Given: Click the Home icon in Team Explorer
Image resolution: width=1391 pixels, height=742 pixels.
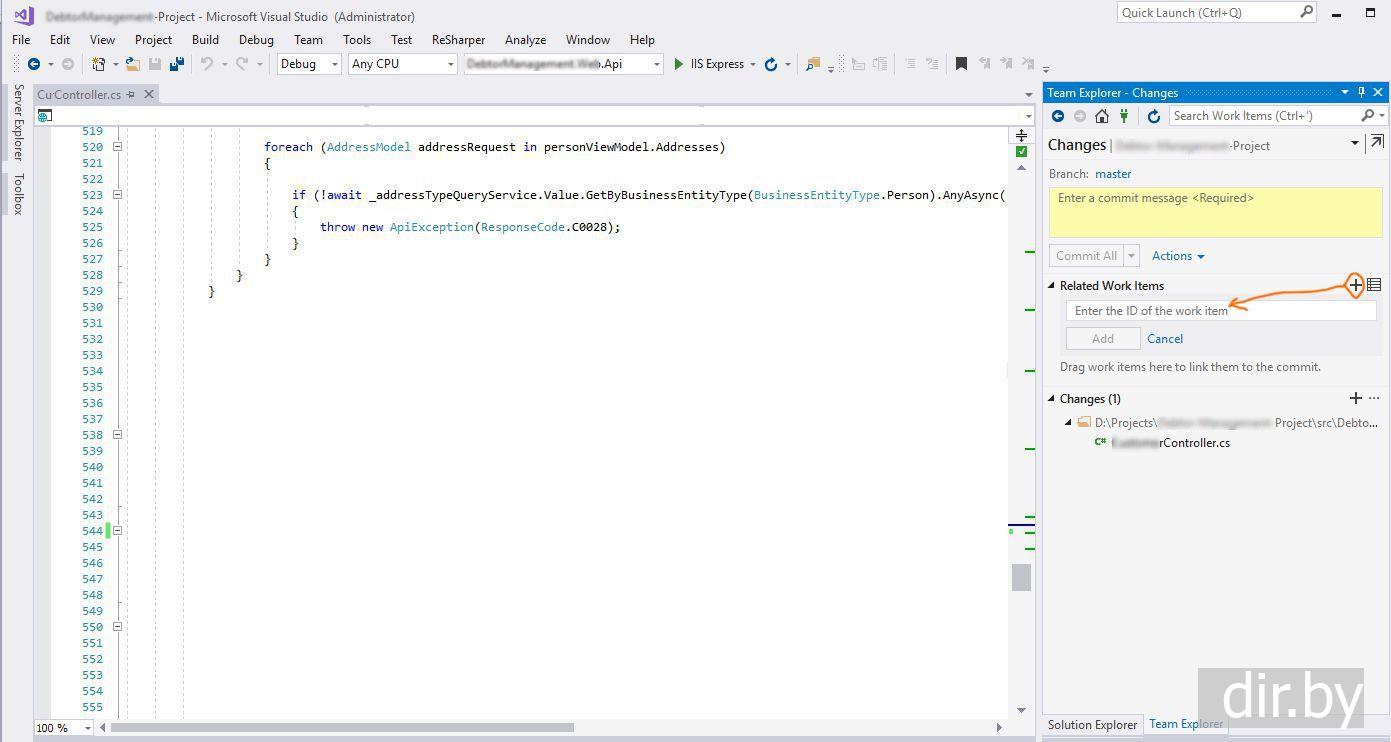Looking at the screenshot, I should click(1101, 116).
